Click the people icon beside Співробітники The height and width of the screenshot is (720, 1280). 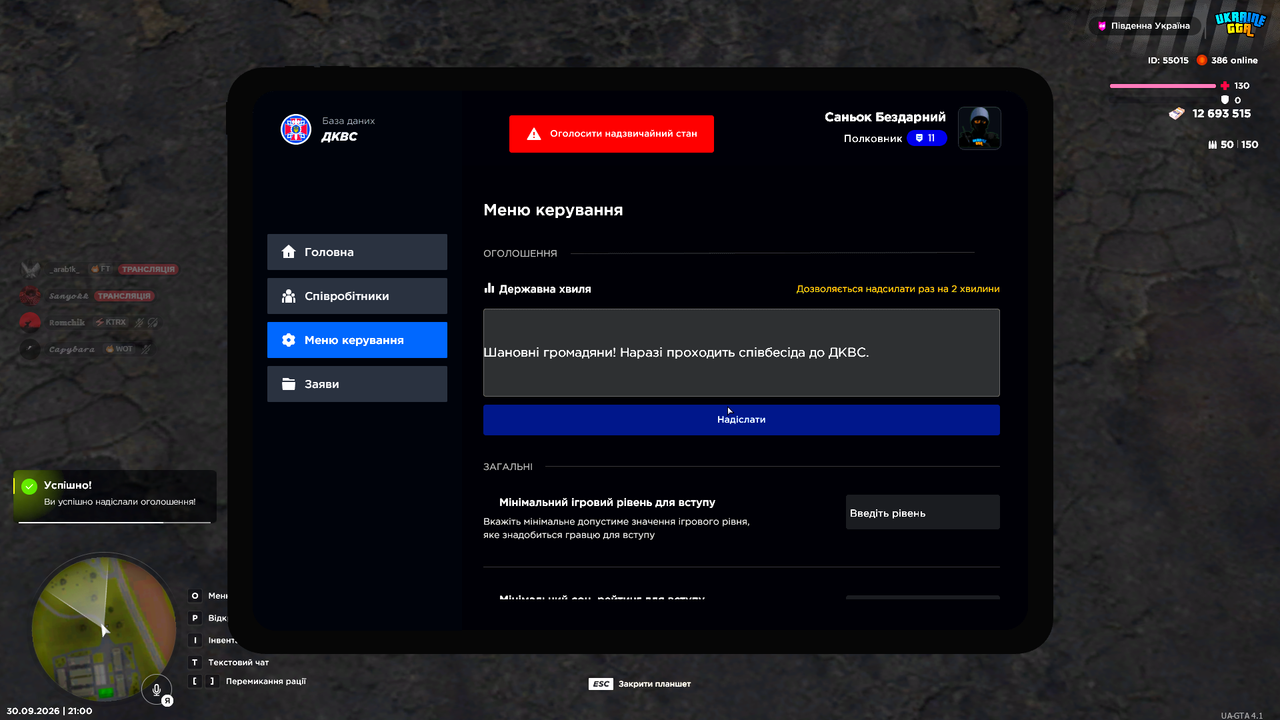[289, 296]
